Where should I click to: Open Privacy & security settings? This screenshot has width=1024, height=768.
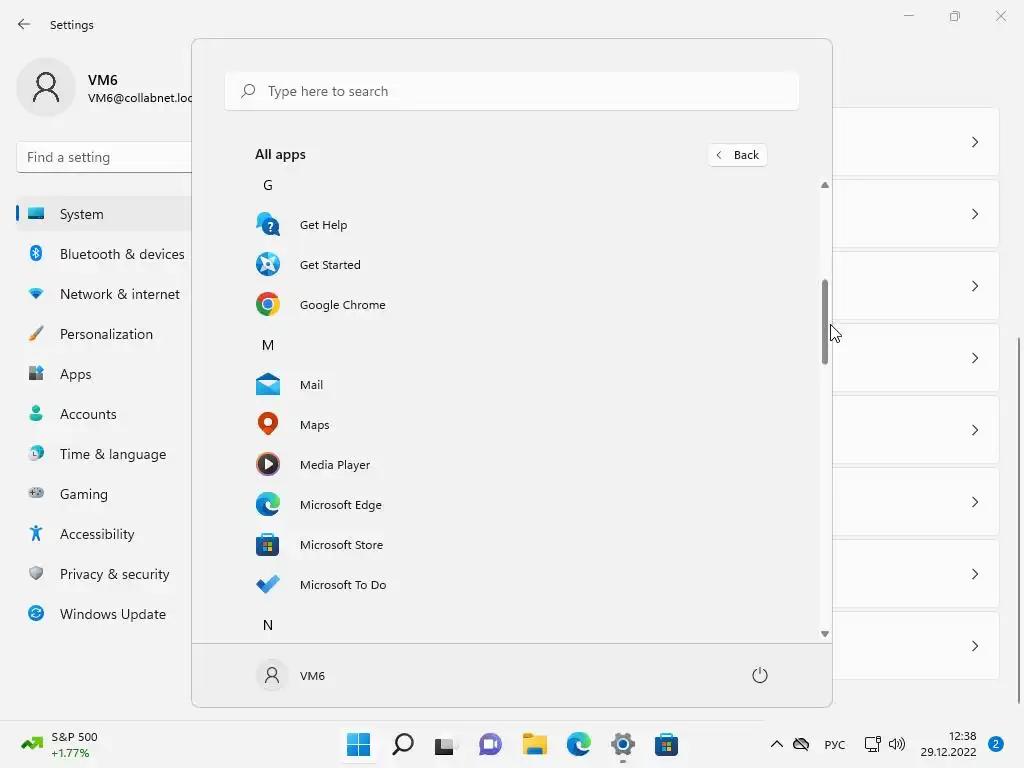coord(104,574)
